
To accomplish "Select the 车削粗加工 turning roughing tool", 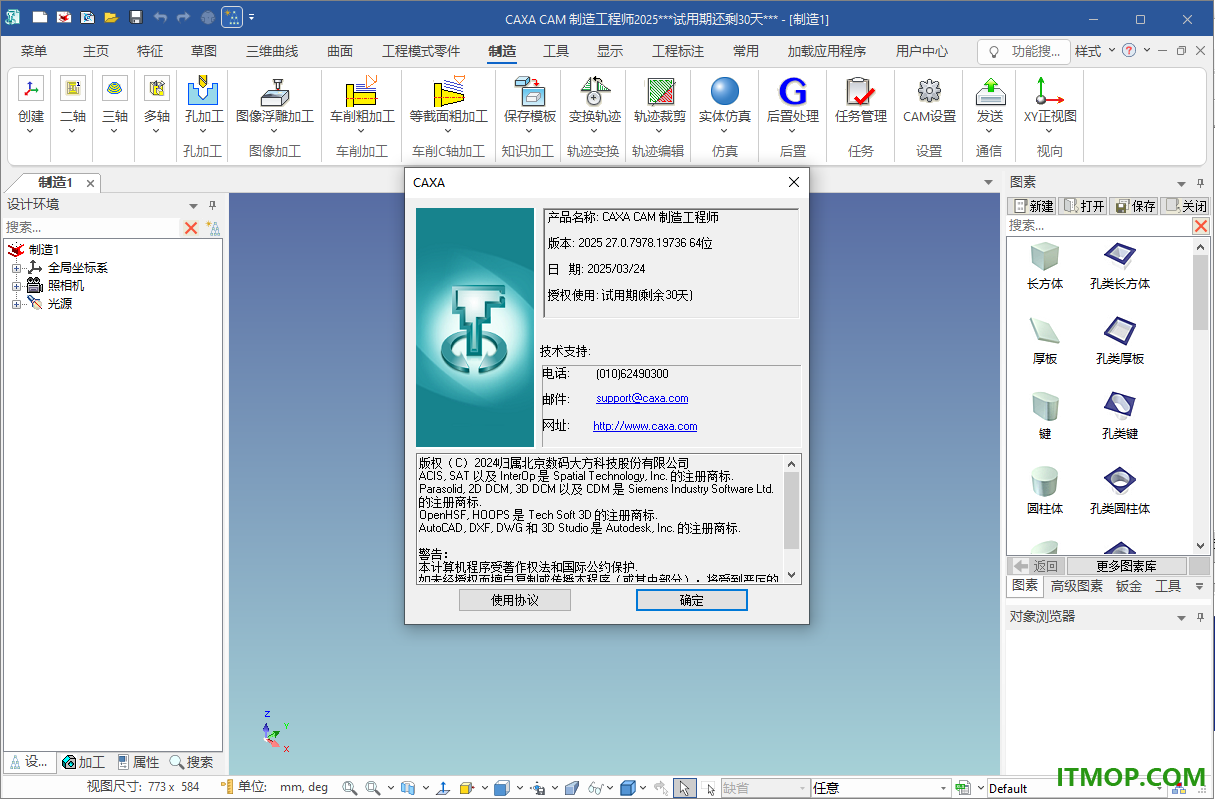I will coord(362,102).
